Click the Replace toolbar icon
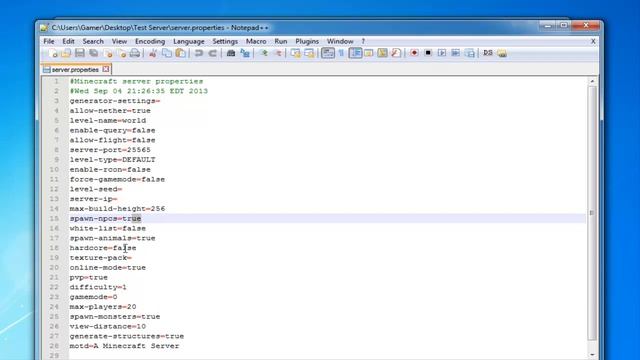The height and width of the screenshot is (360, 640). [245, 53]
